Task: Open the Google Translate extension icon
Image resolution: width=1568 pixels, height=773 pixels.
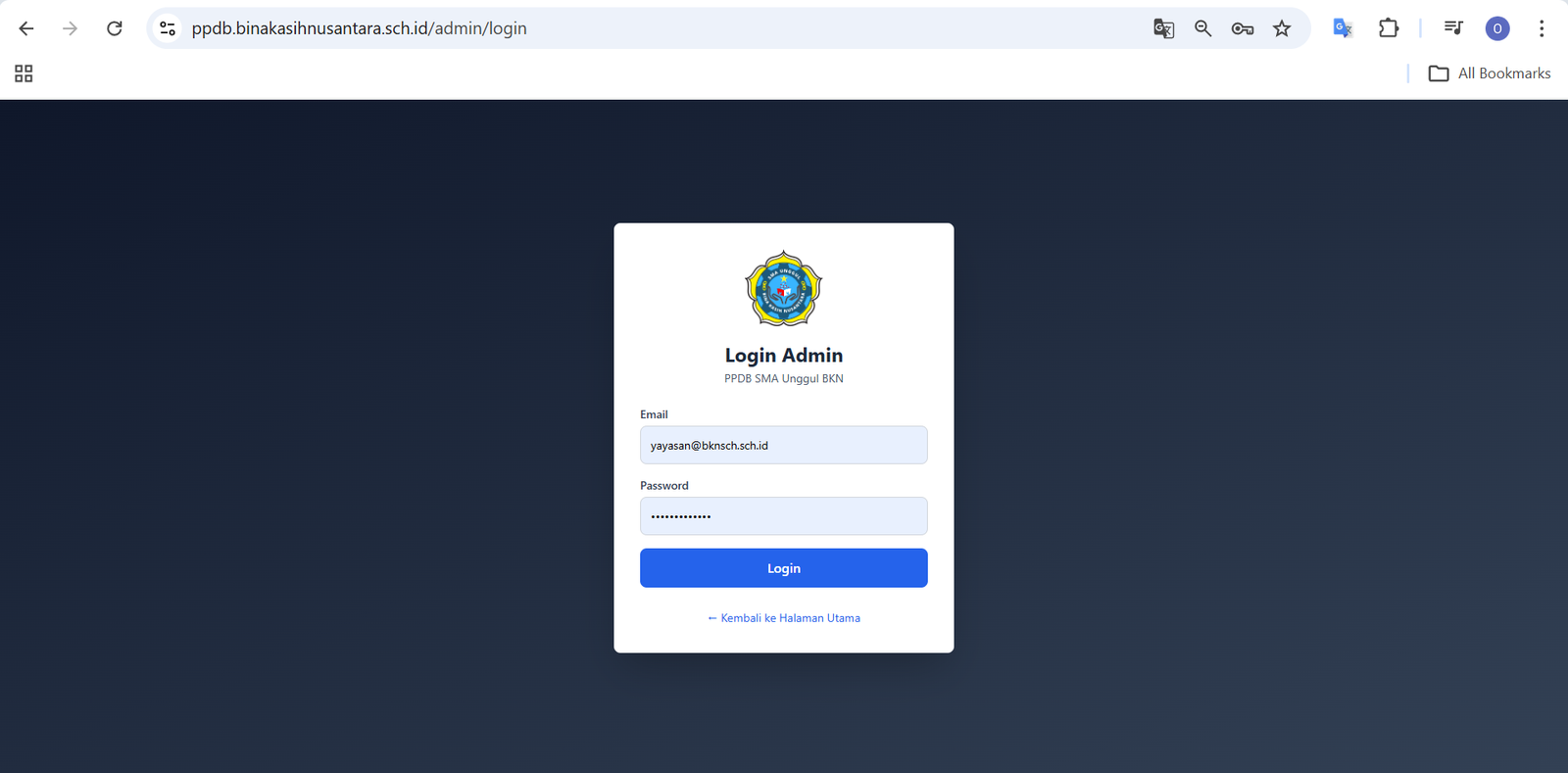Action: tap(1343, 28)
